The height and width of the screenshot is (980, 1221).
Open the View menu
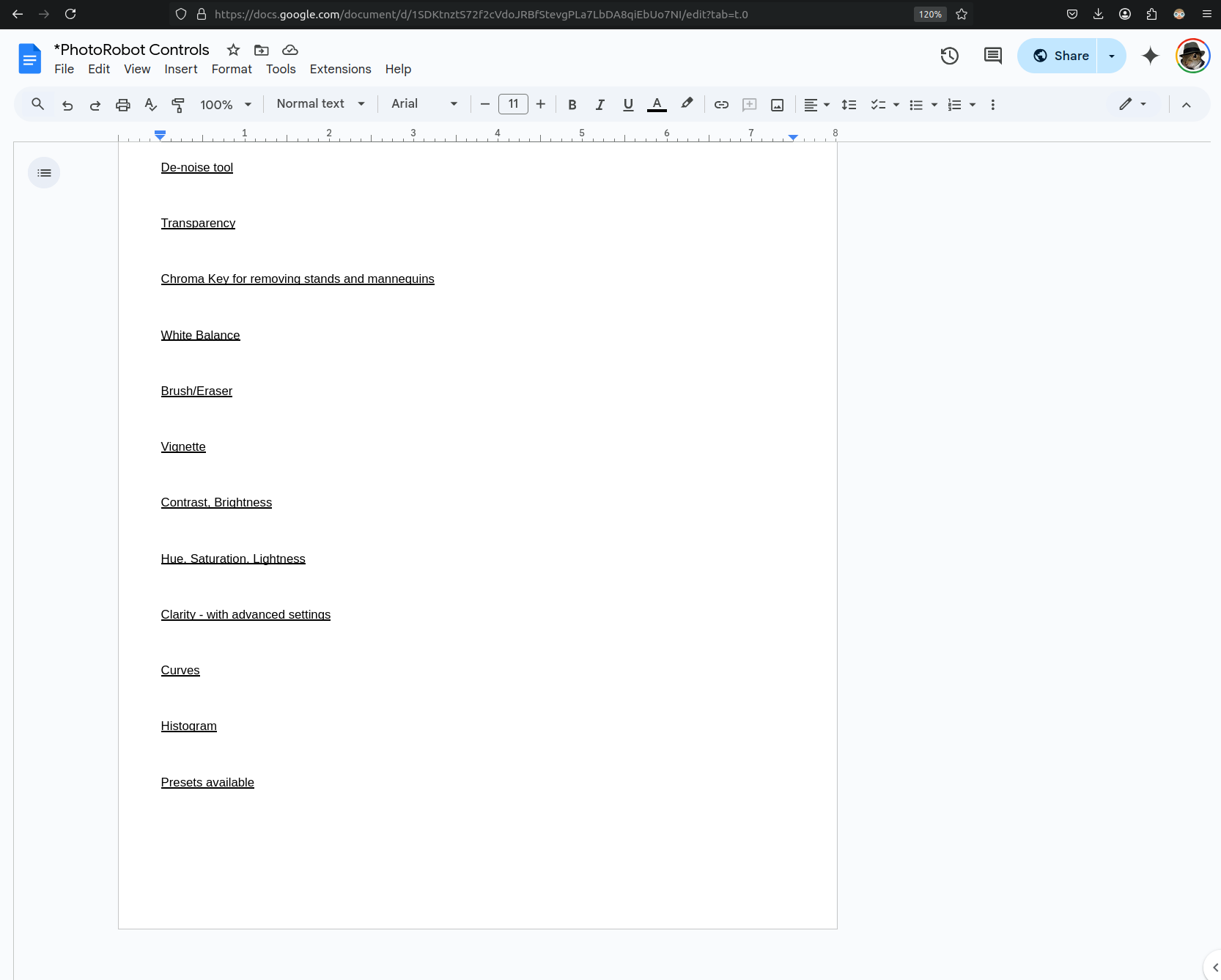tap(137, 69)
